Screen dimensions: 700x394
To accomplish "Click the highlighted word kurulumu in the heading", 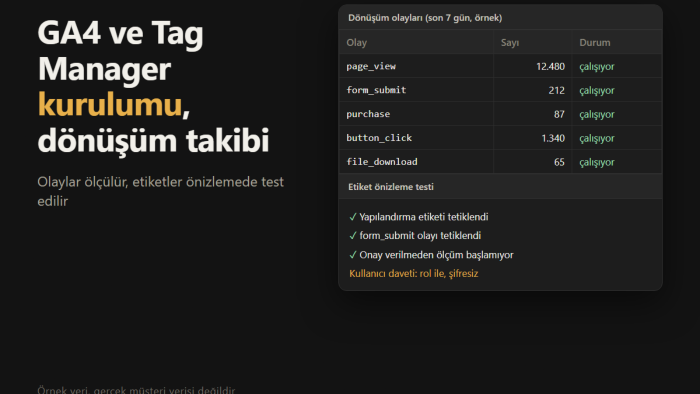I will click(x=110, y=104).
